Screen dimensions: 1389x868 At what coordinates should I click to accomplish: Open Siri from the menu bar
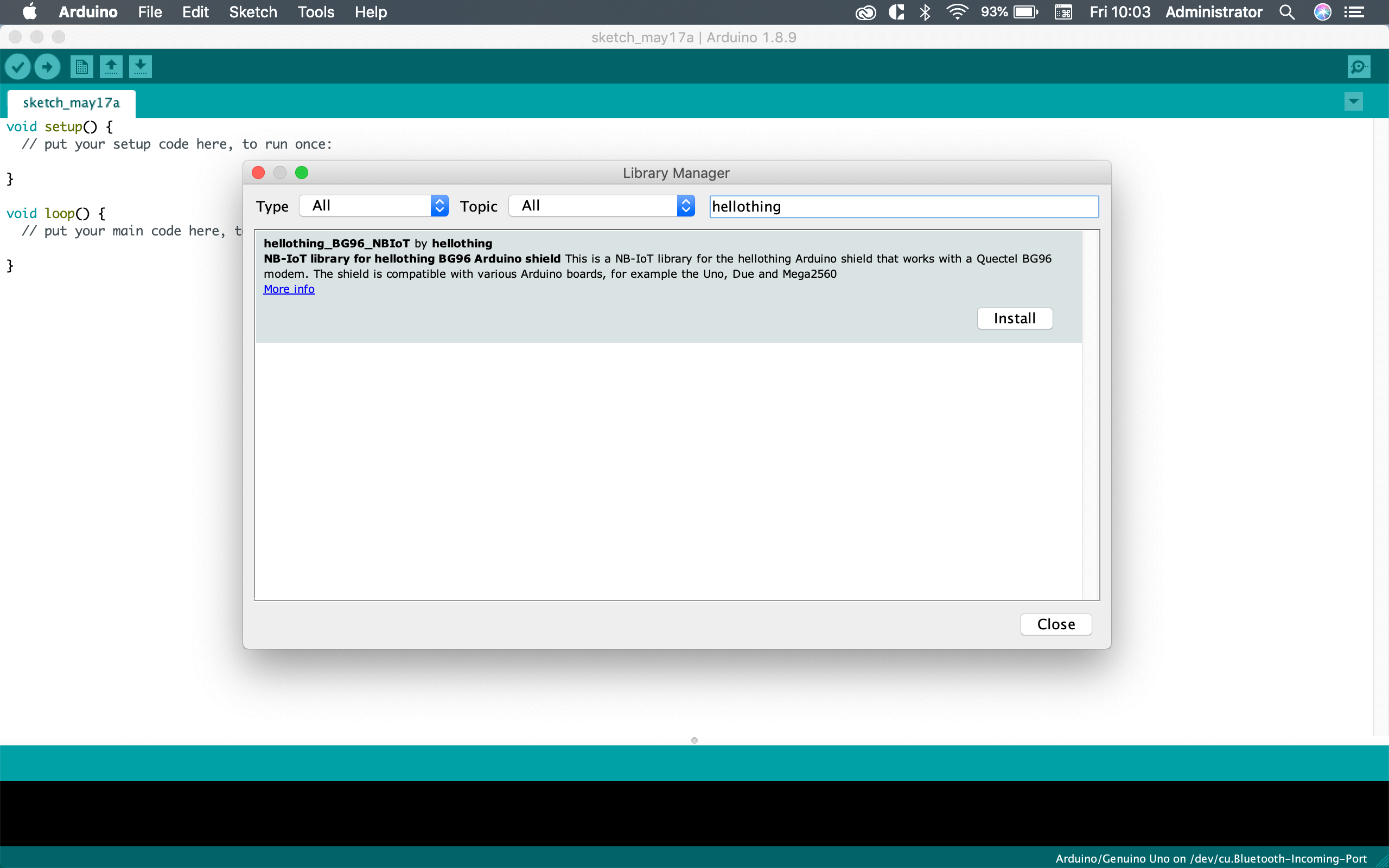1322,12
